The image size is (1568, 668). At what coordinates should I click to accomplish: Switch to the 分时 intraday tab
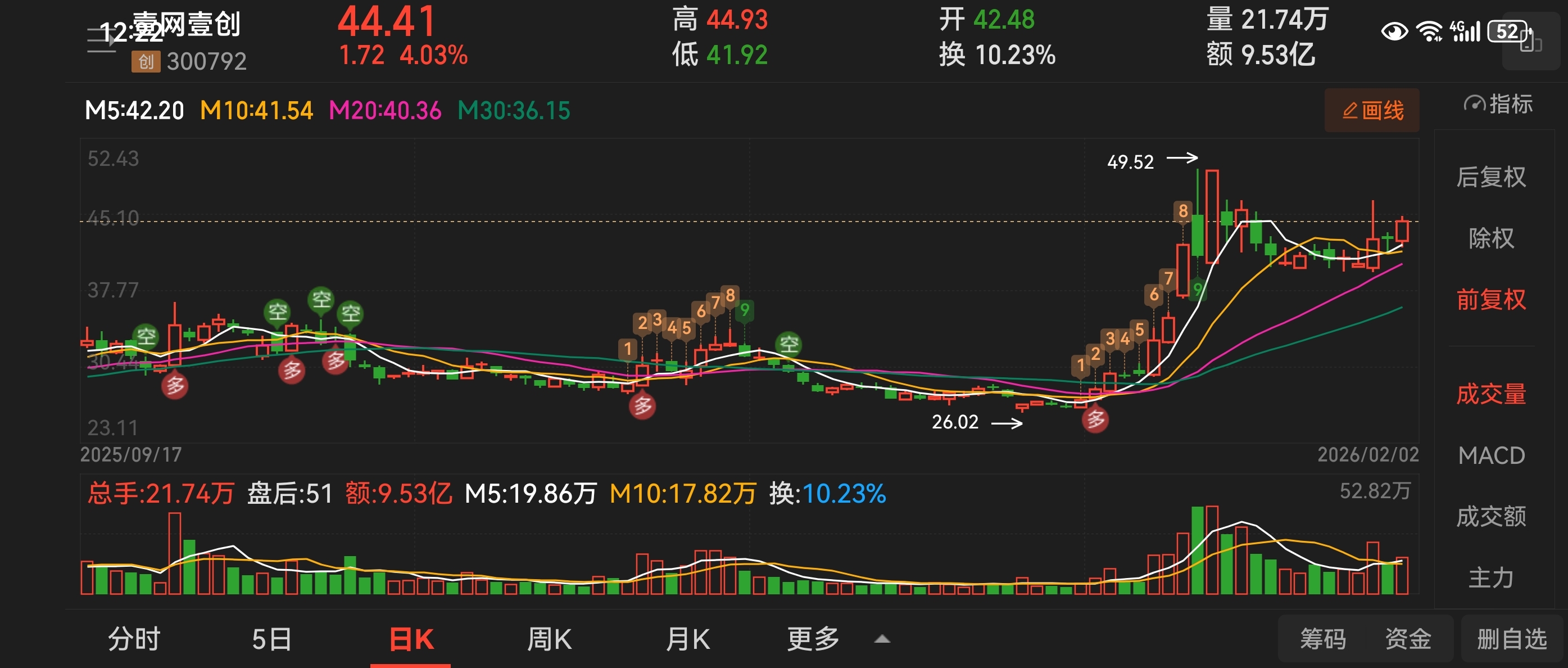(x=134, y=639)
